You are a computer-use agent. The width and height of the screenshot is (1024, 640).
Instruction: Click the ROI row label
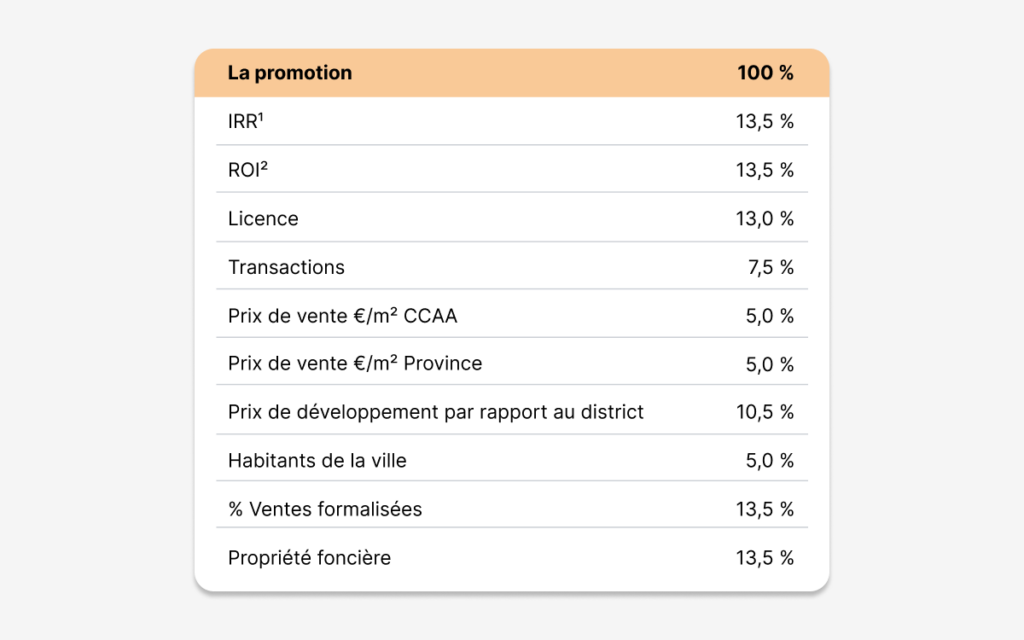coord(248,170)
